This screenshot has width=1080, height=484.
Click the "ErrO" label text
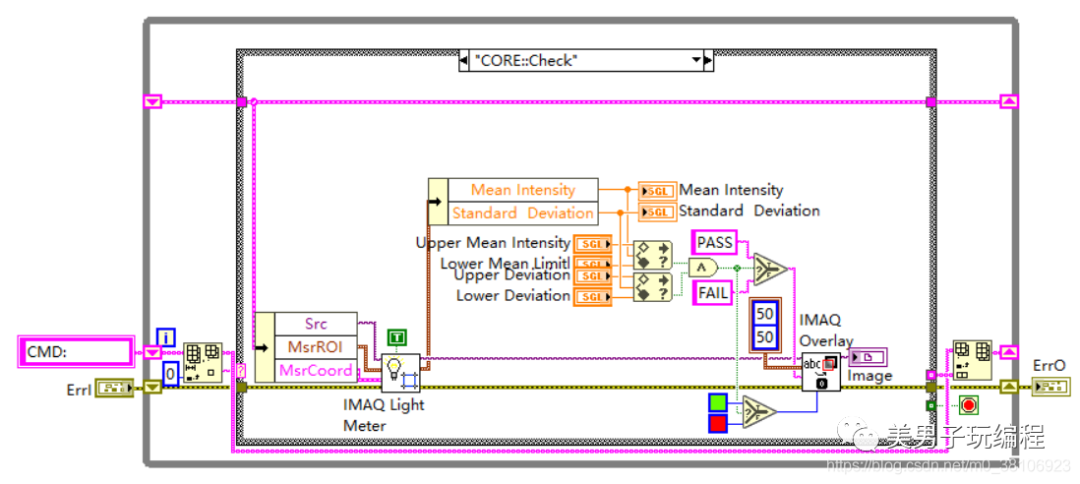(x=1049, y=366)
